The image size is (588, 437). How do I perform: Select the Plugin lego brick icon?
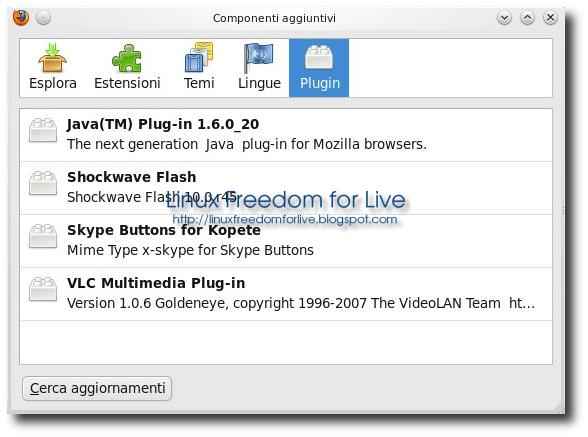[319, 57]
